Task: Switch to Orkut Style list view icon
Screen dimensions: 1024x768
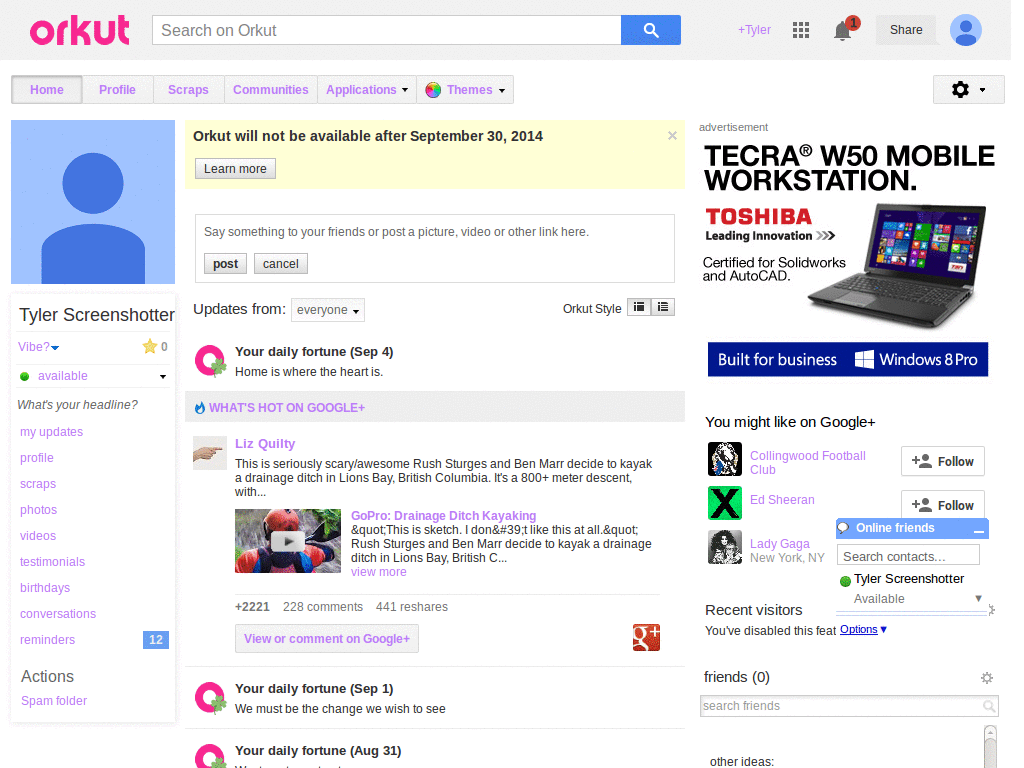Action: tap(663, 307)
